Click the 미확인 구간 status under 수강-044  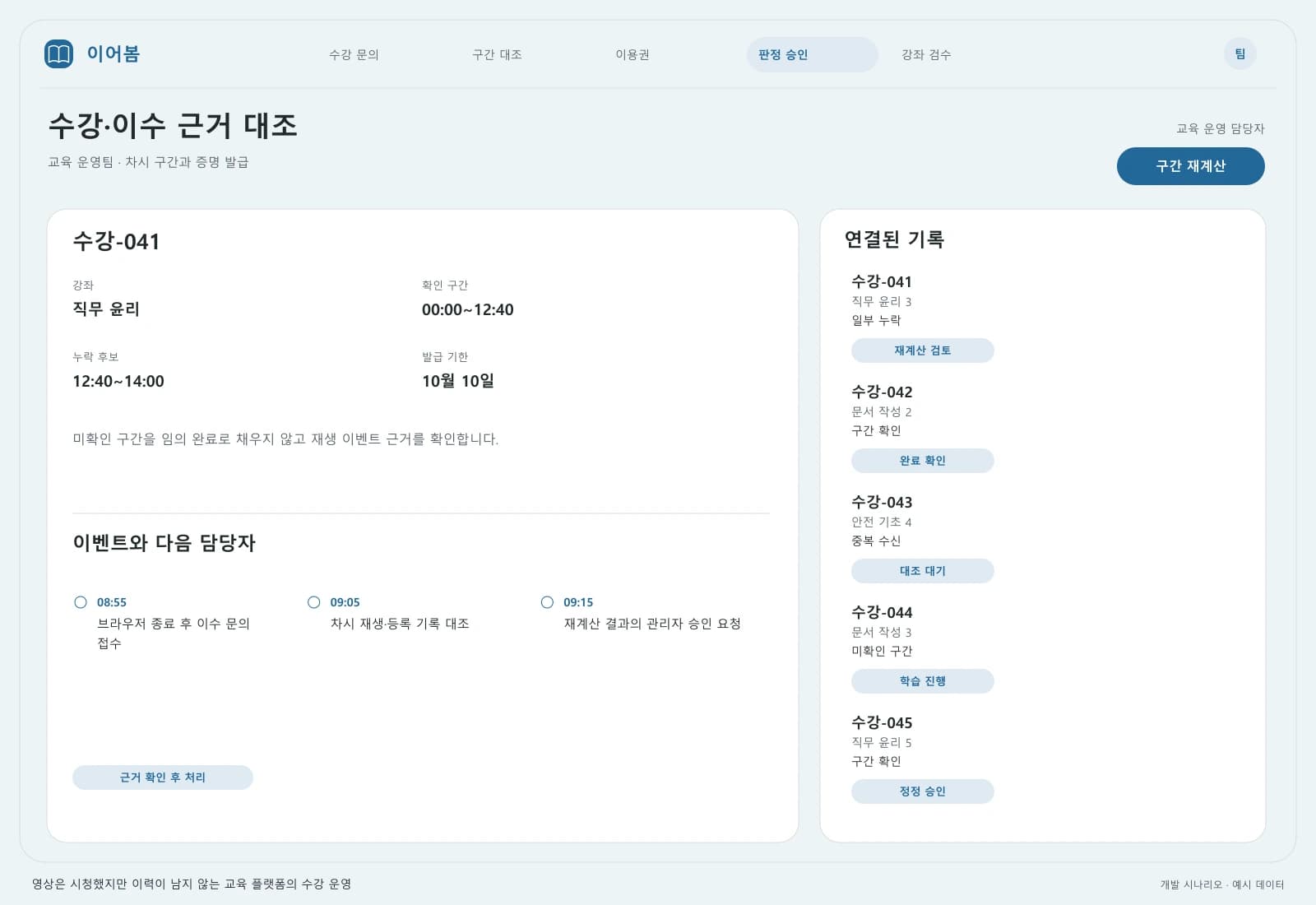click(882, 651)
